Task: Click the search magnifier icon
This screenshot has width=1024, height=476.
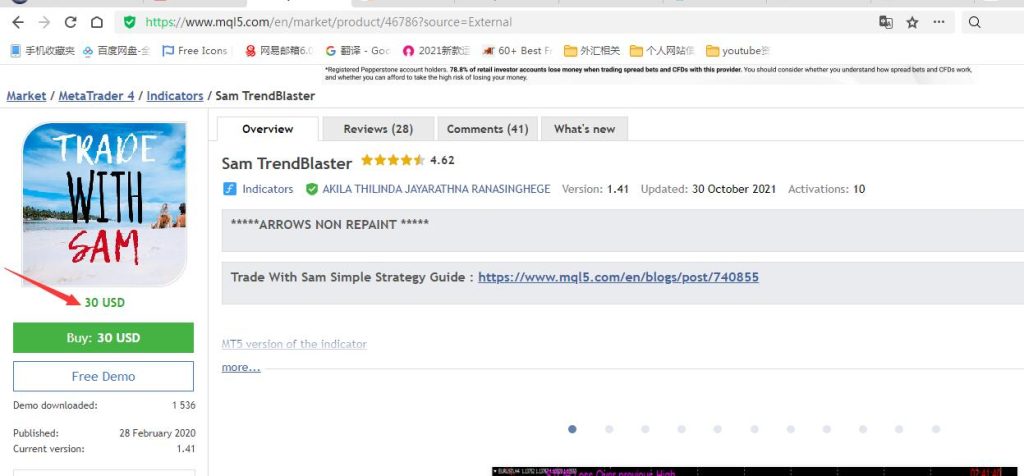Action: click(x=975, y=22)
